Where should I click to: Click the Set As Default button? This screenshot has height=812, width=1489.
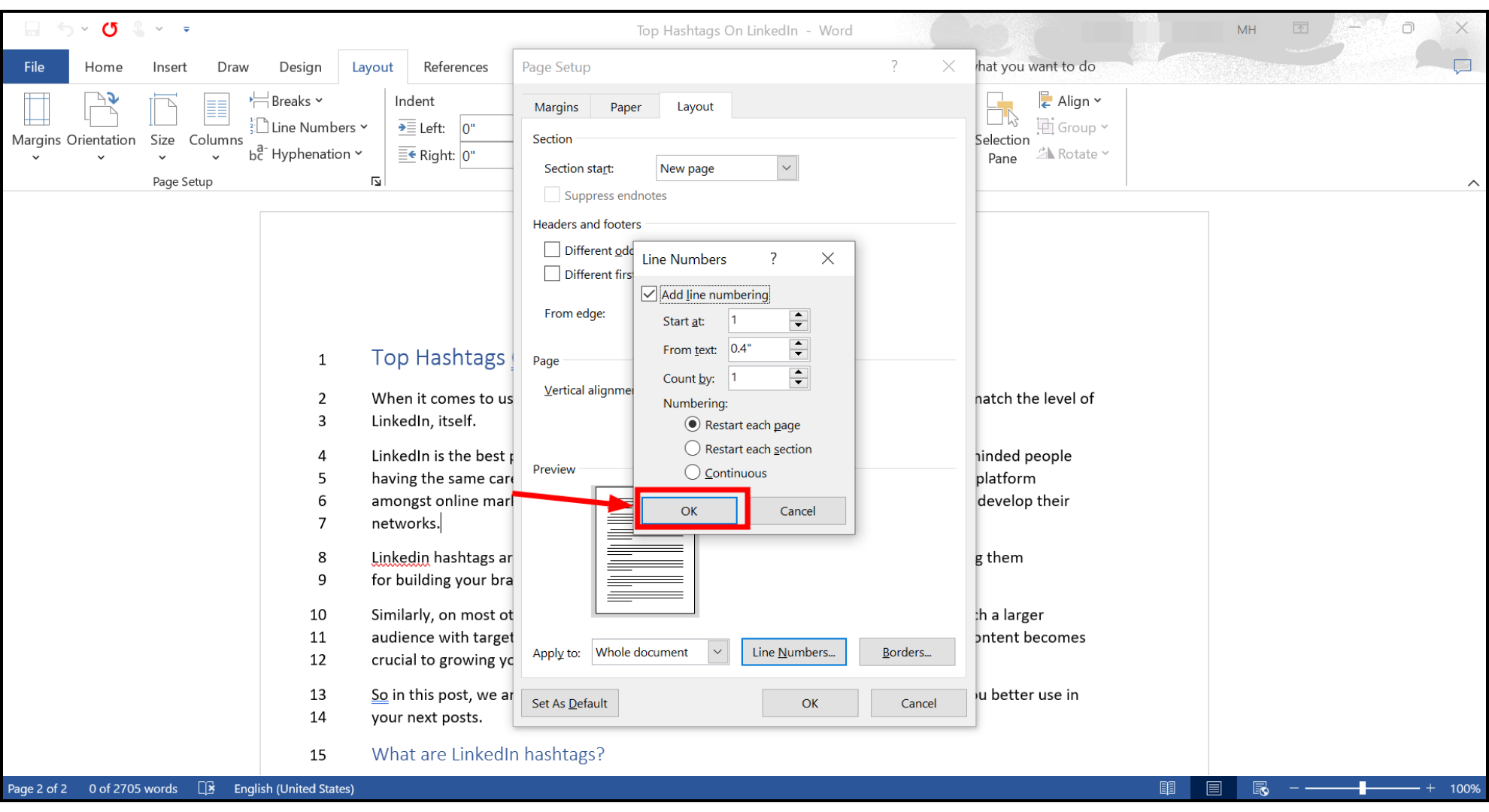tap(569, 703)
